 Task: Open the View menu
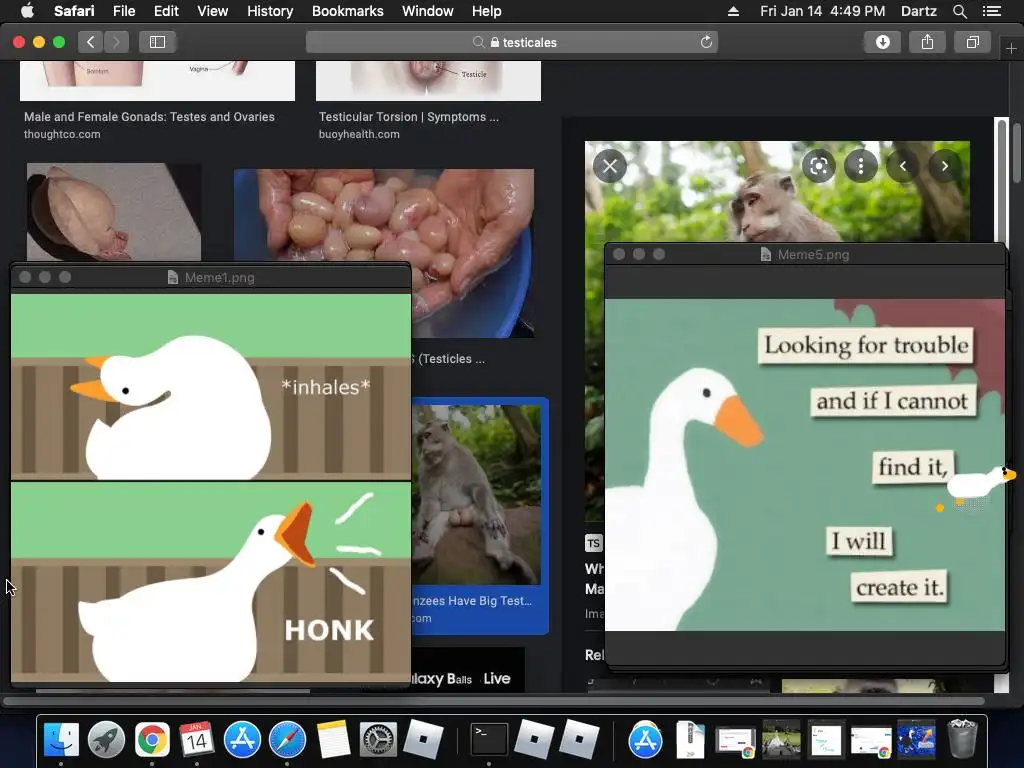coord(212,11)
